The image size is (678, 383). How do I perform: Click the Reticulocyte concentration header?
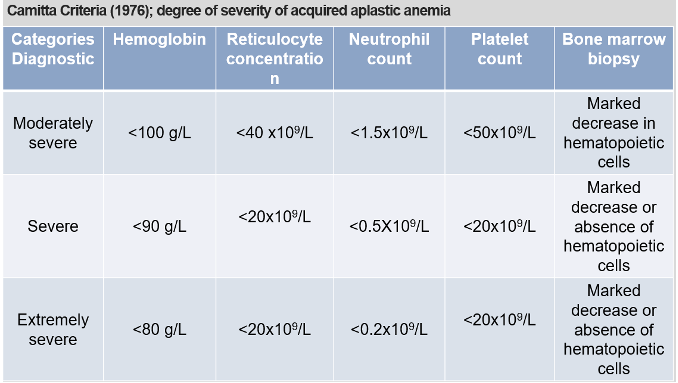pyautogui.click(x=275, y=58)
